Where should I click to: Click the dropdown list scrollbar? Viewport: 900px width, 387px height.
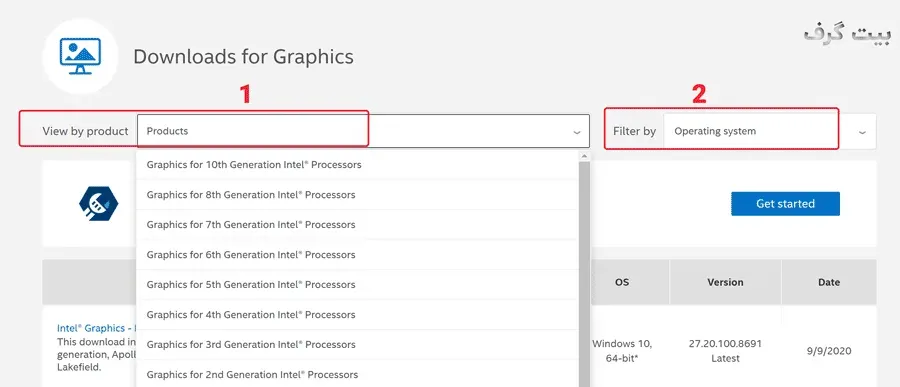tap(584, 274)
